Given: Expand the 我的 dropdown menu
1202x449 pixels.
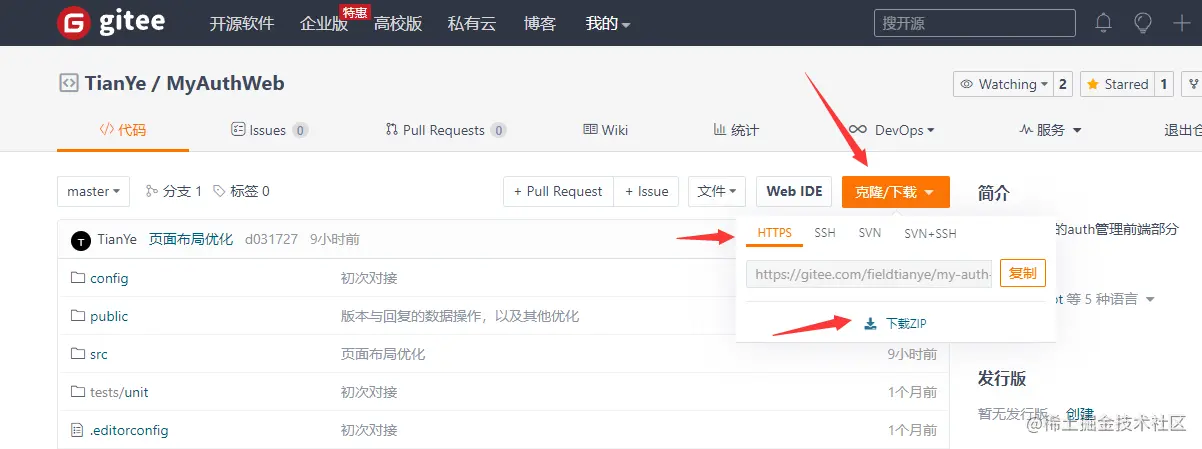Looking at the screenshot, I should tap(608, 23).
